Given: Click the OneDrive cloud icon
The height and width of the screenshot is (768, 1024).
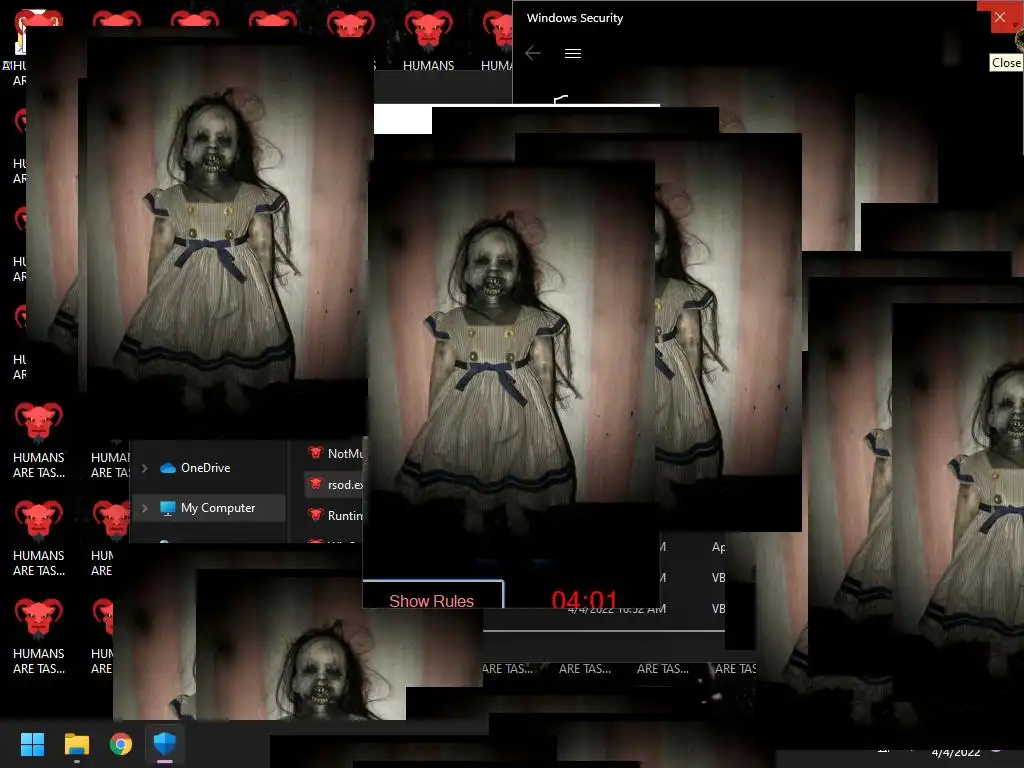Looking at the screenshot, I should coord(168,468).
